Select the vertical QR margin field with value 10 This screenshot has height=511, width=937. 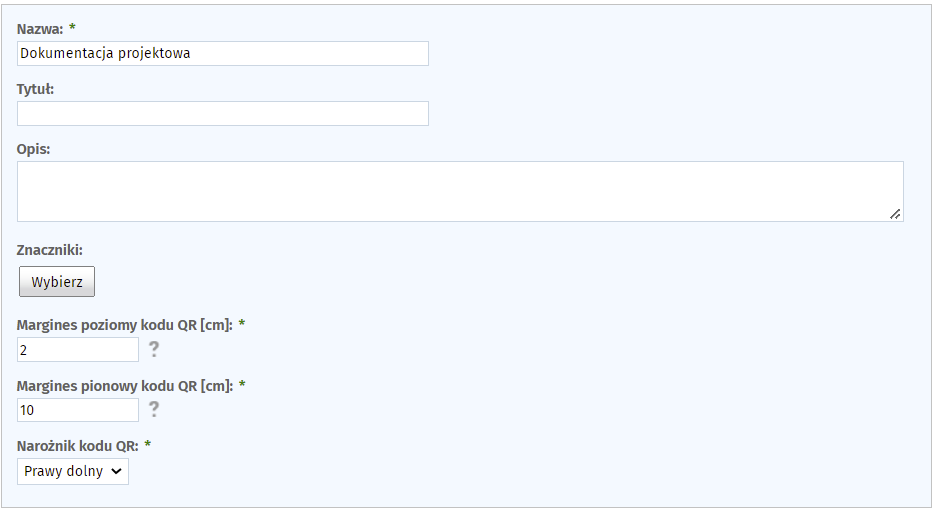tap(78, 410)
